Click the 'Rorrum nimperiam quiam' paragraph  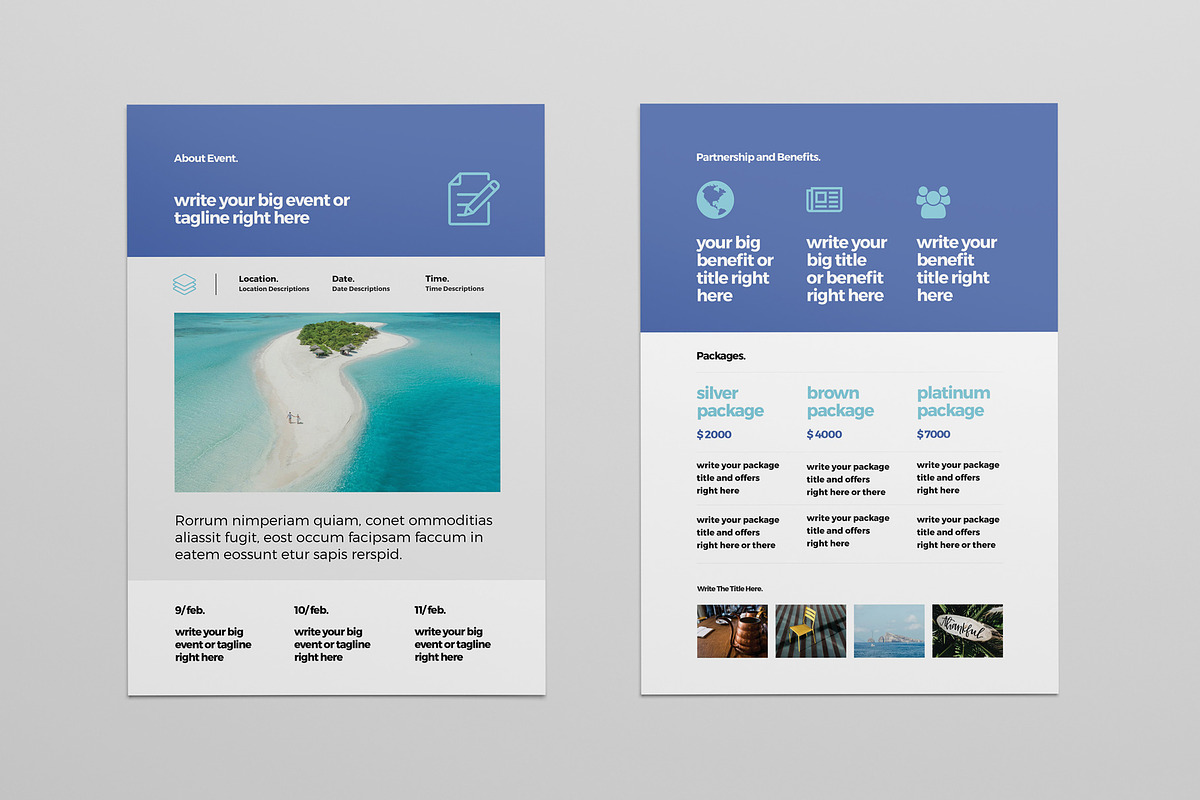(334, 538)
